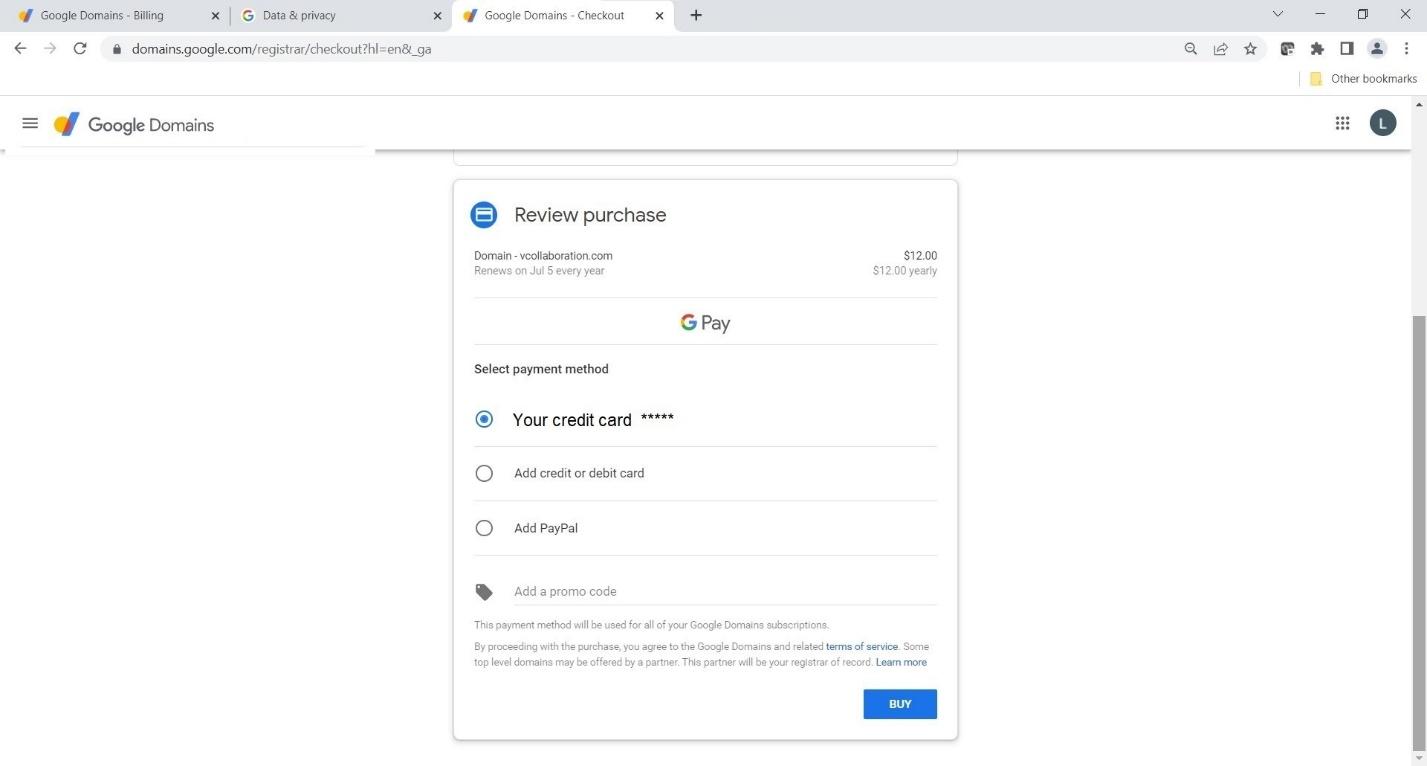Open the Learn more link
The image size is (1427, 766).
[901, 662]
